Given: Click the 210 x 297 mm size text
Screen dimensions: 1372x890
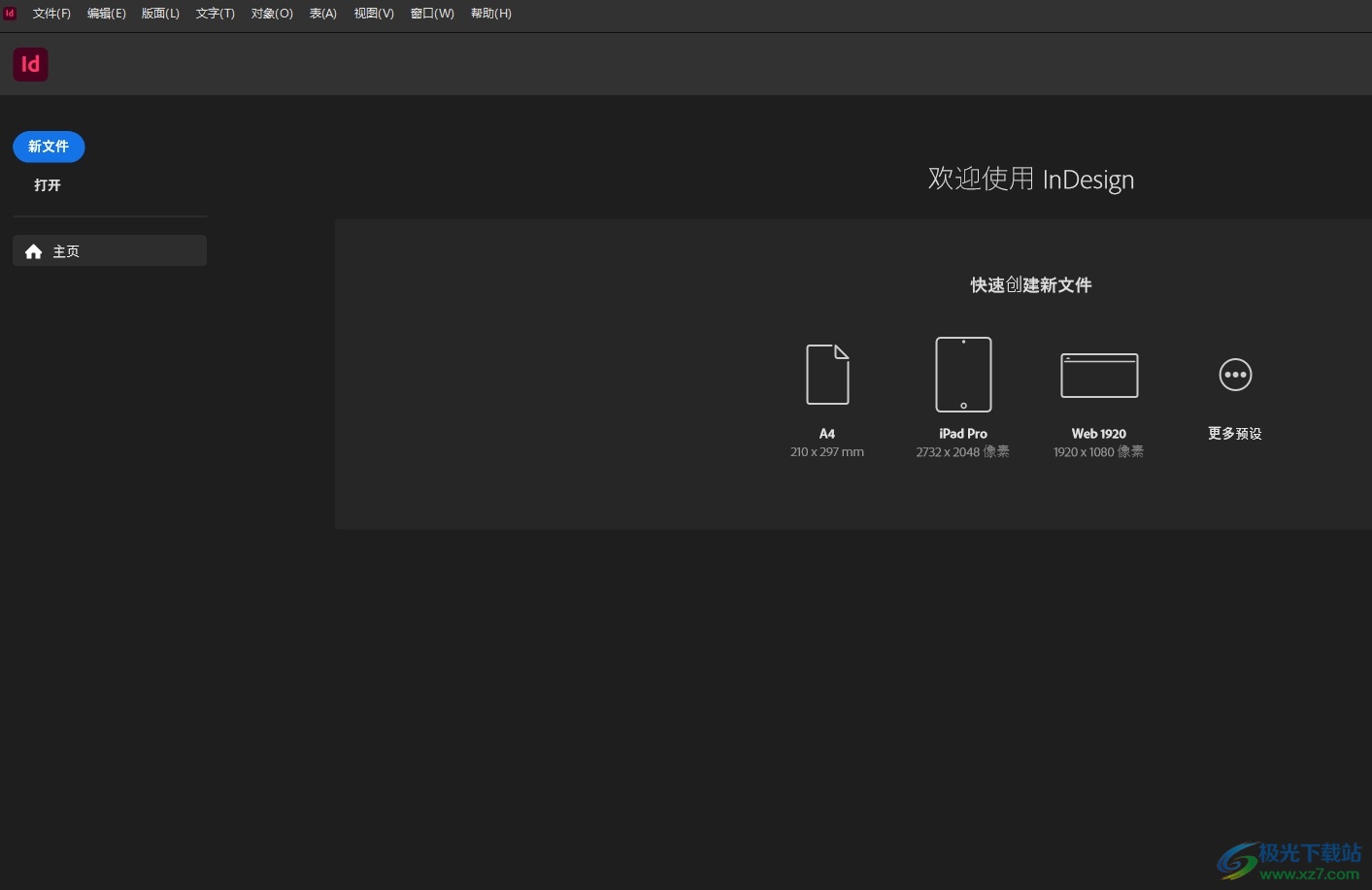Looking at the screenshot, I should click(827, 452).
